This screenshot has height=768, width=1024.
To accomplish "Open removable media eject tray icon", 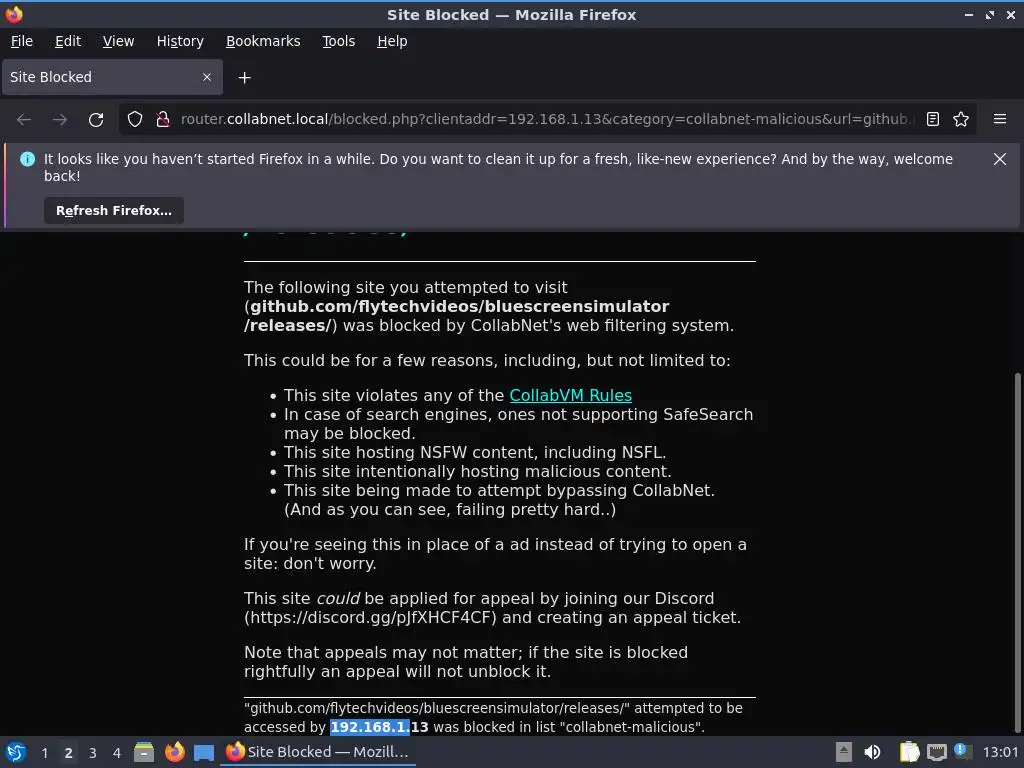I will (844, 752).
